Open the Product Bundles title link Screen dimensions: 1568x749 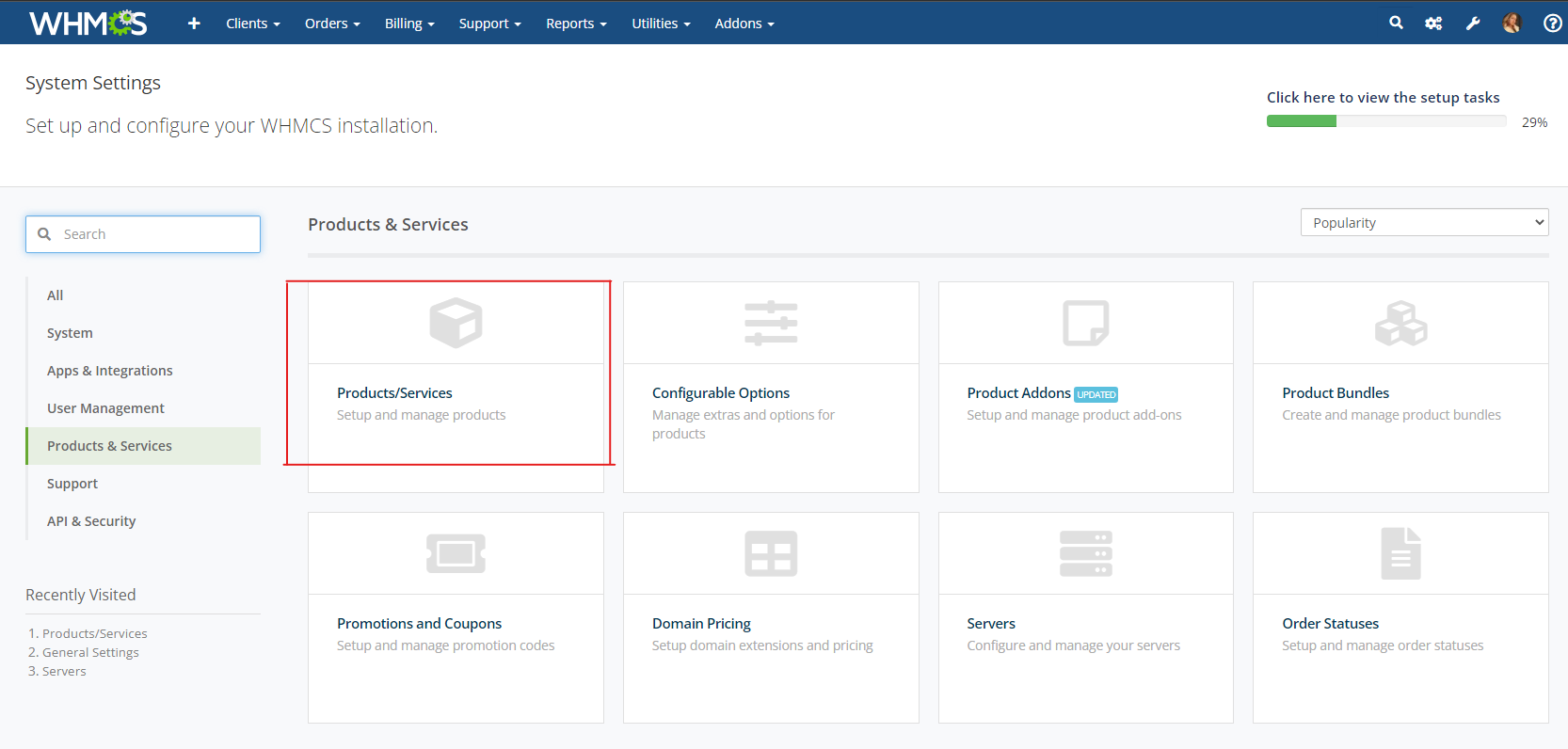[x=1336, y=393]
